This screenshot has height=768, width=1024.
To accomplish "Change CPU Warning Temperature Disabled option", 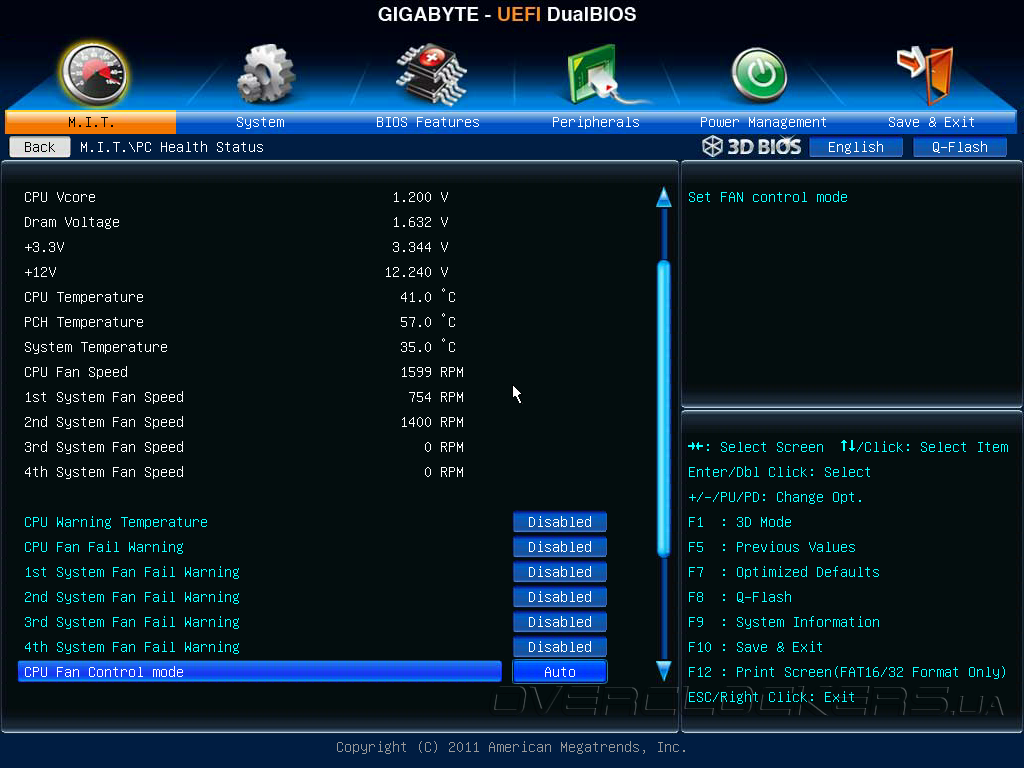I will click(x=560, y=522).
